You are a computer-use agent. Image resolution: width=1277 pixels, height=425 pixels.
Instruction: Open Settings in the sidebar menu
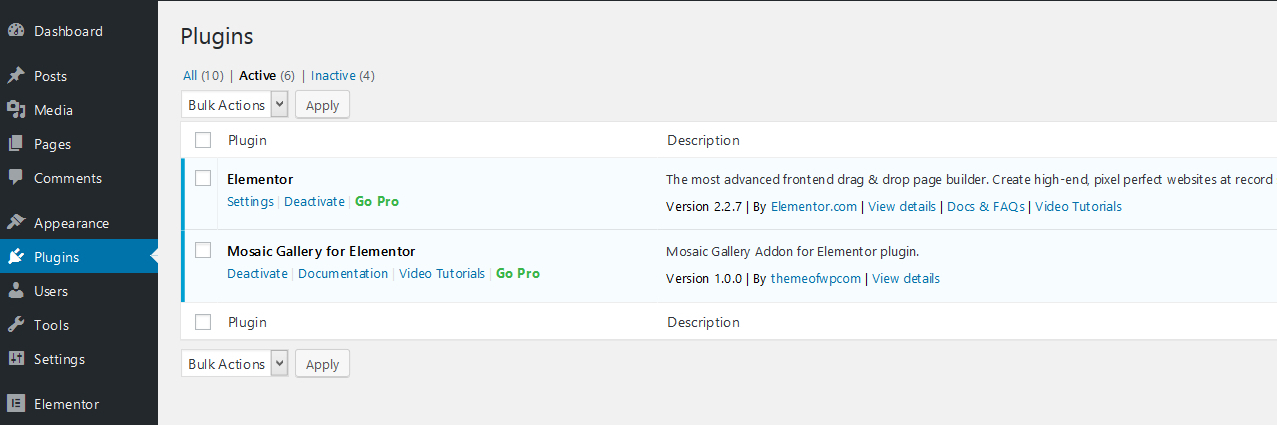coord(59,359)
